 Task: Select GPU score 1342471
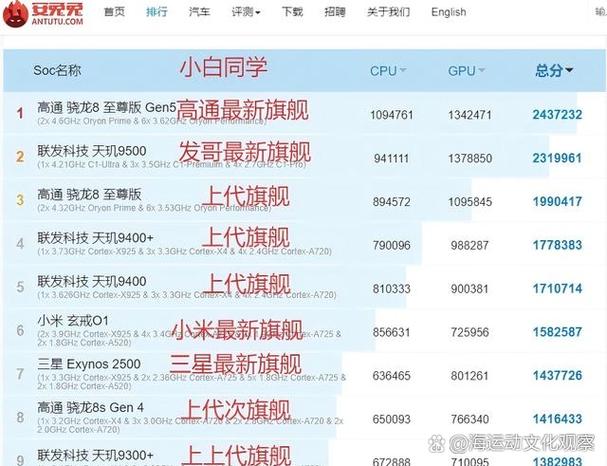click(470, 115)
